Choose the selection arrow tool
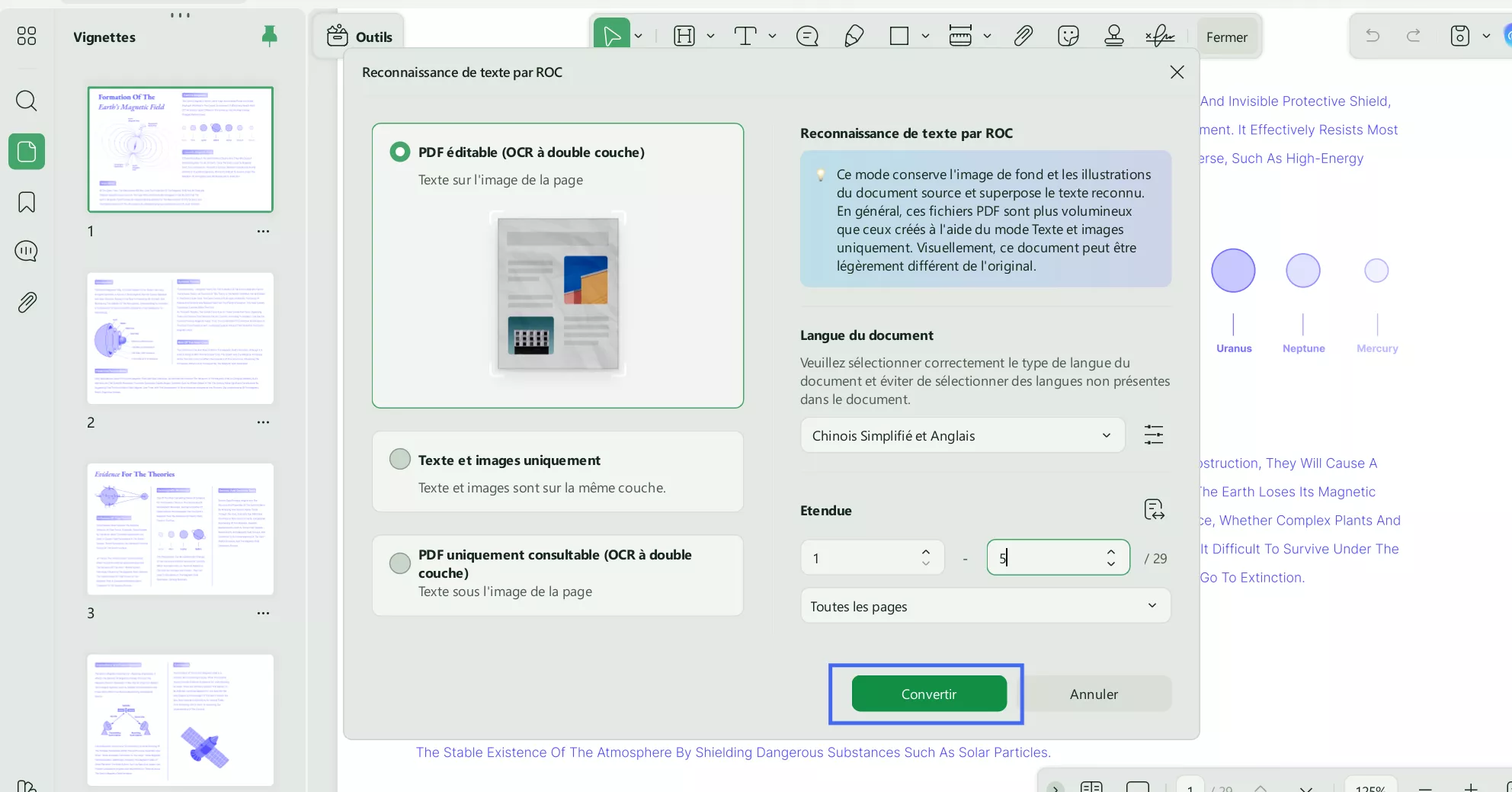The width and height of the screenshot is (1512, 792). [x=612, y=36]
